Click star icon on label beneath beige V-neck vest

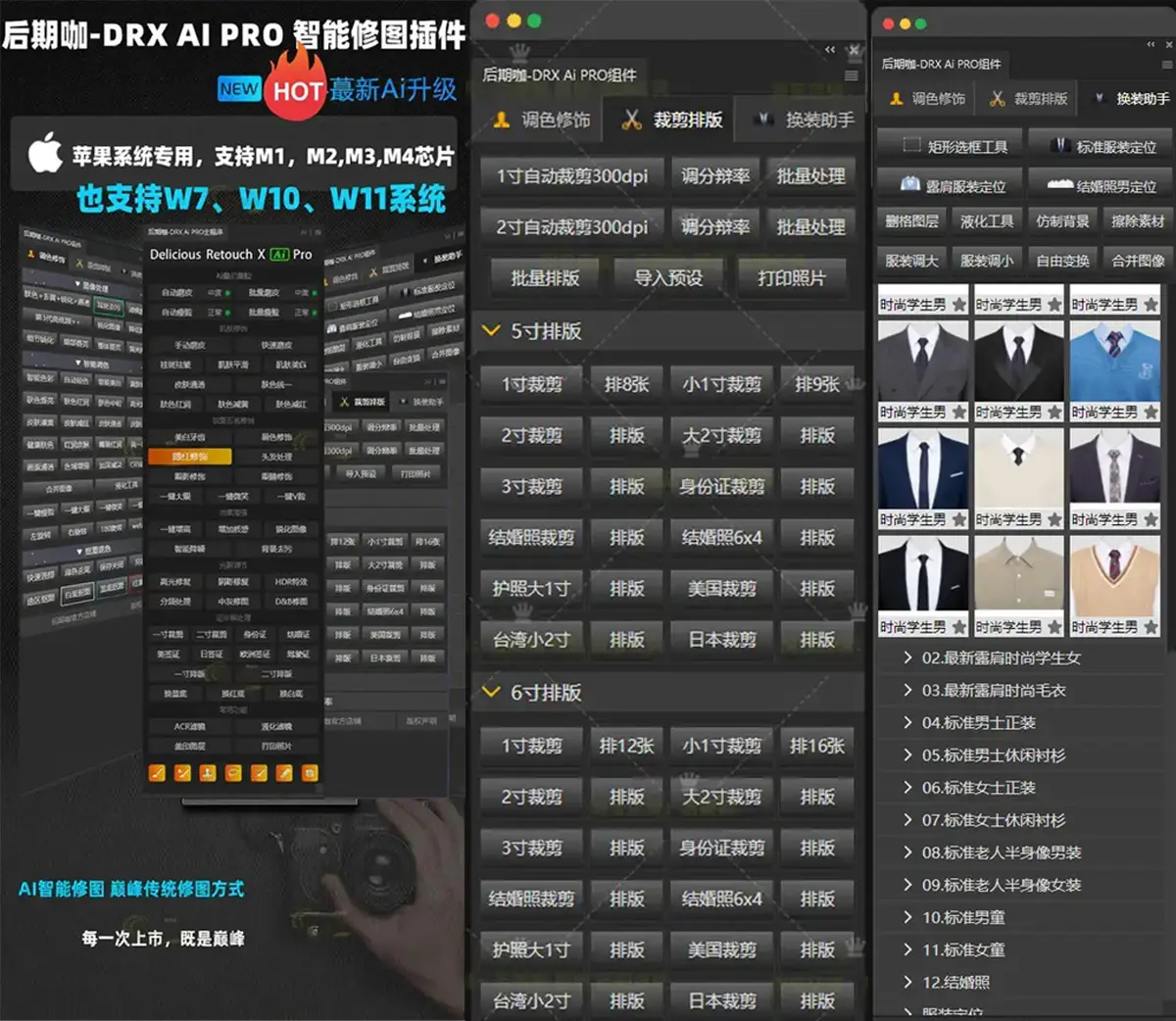pos(1151,627)
